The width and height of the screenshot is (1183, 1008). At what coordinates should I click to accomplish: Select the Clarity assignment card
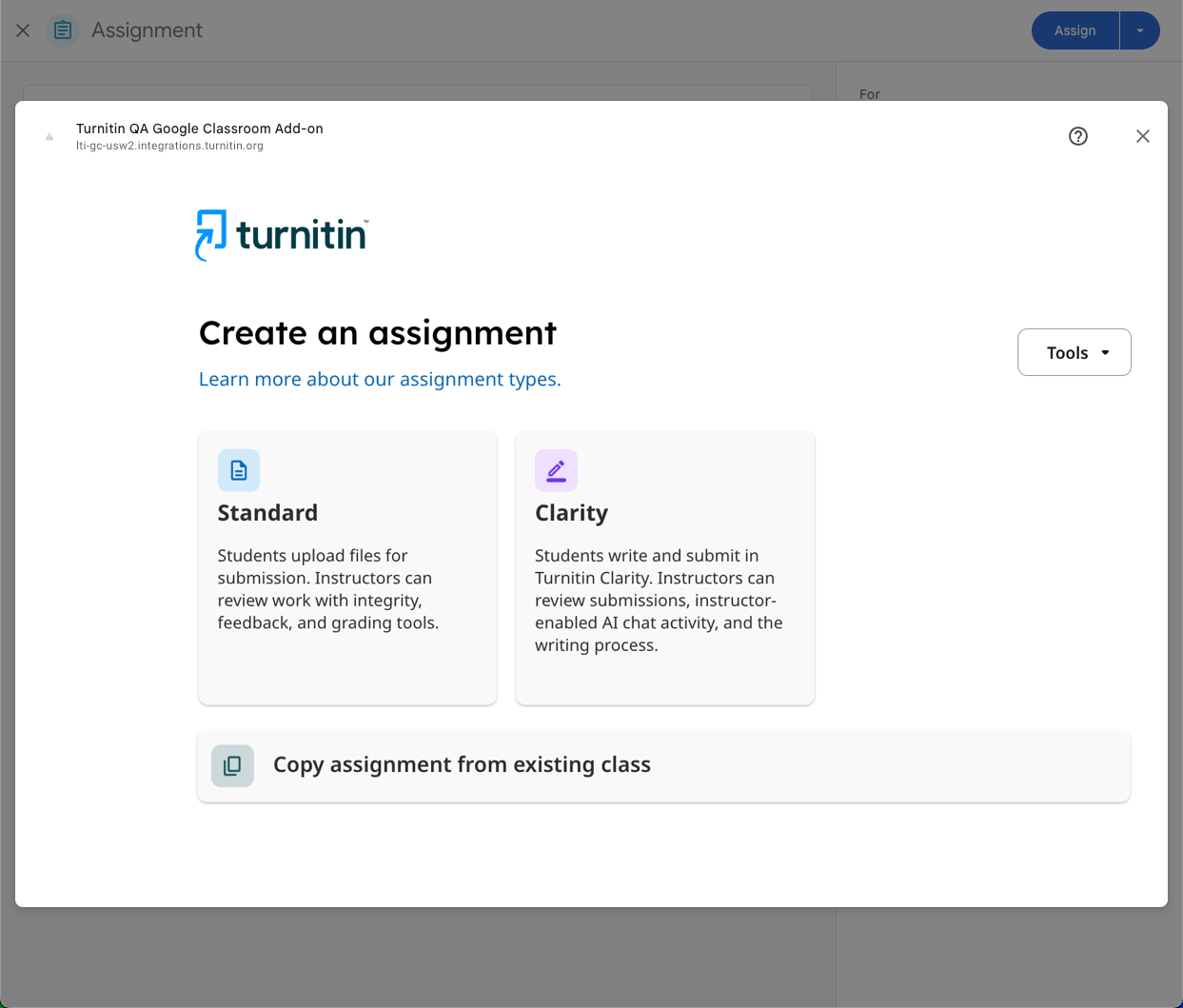tap(665, 567)
